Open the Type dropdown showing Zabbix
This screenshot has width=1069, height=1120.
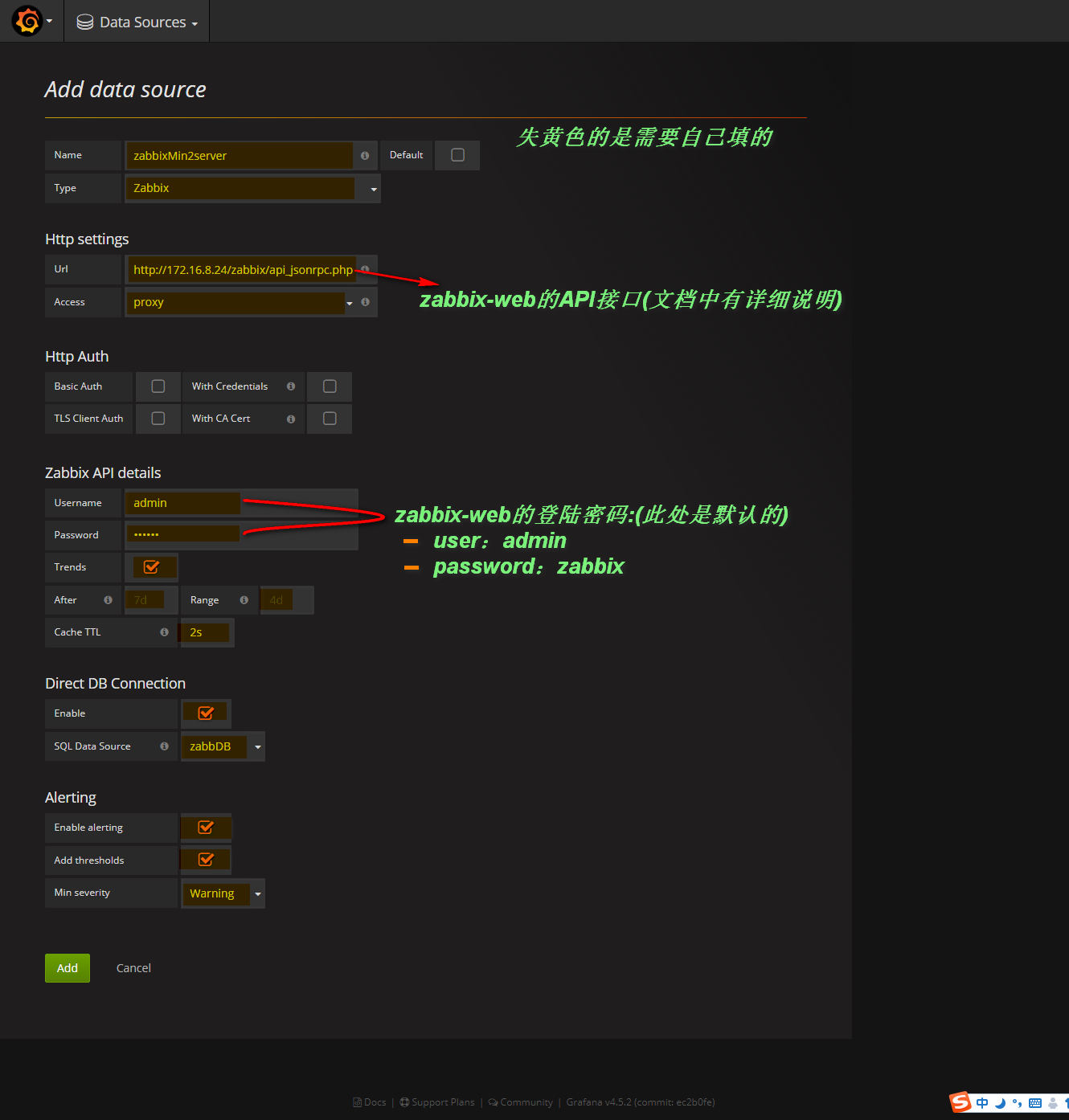[252, 188]
